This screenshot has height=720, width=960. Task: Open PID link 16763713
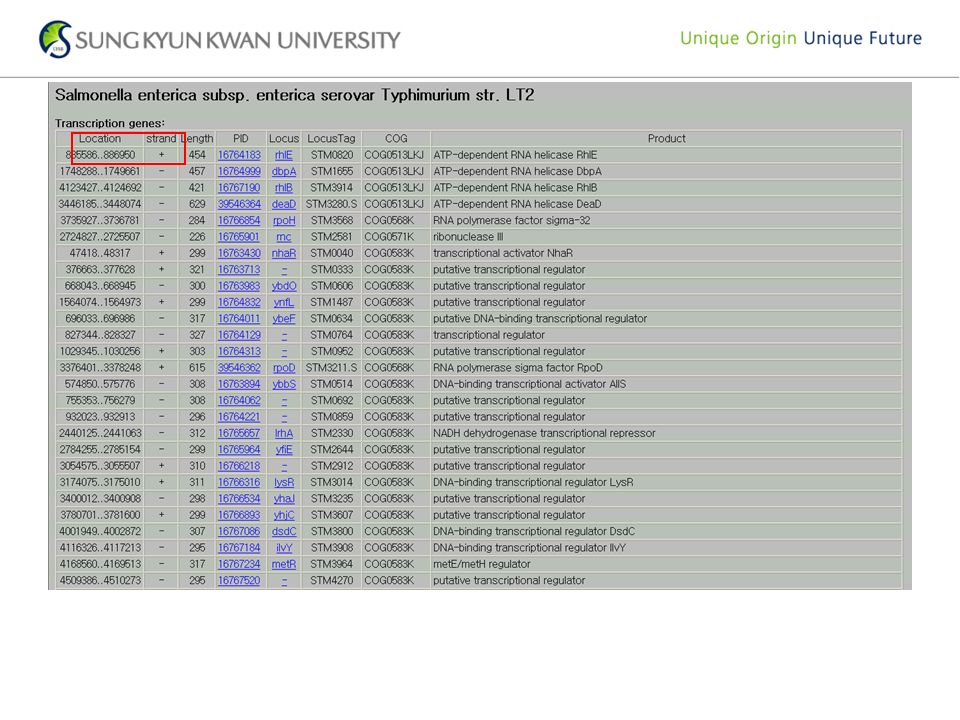tap(239, 270)
